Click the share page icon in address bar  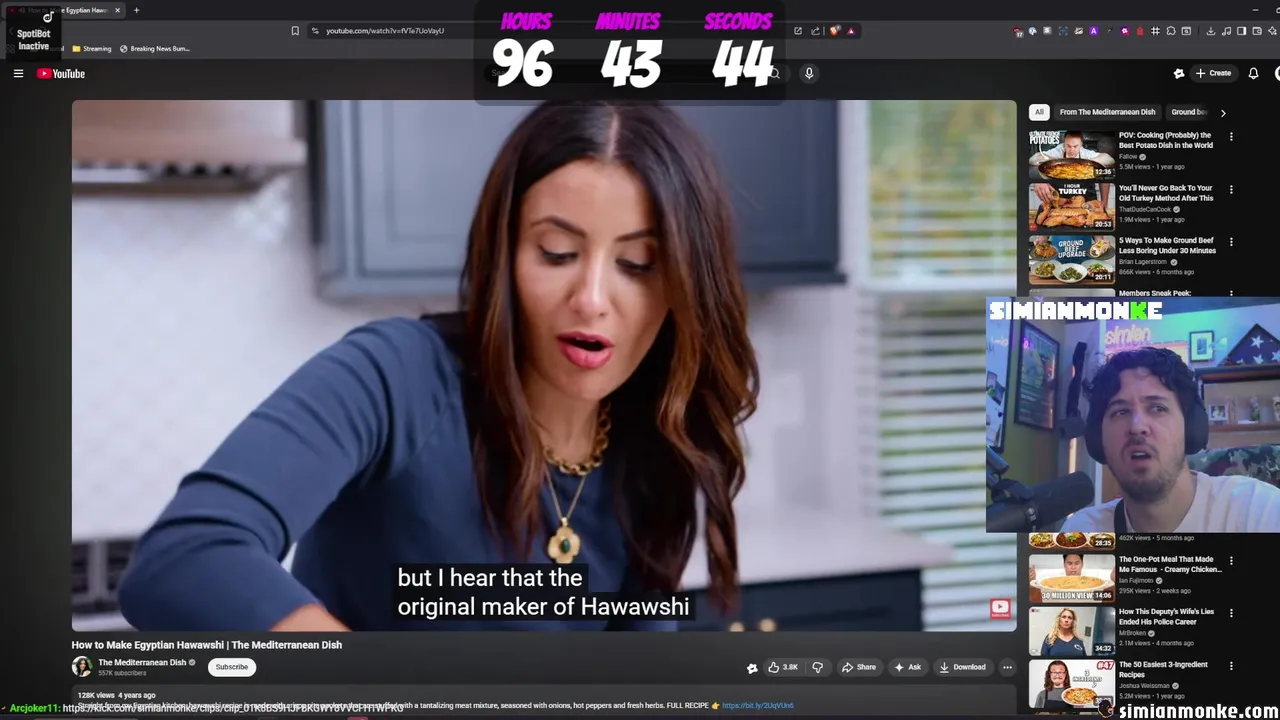[816, 31]
